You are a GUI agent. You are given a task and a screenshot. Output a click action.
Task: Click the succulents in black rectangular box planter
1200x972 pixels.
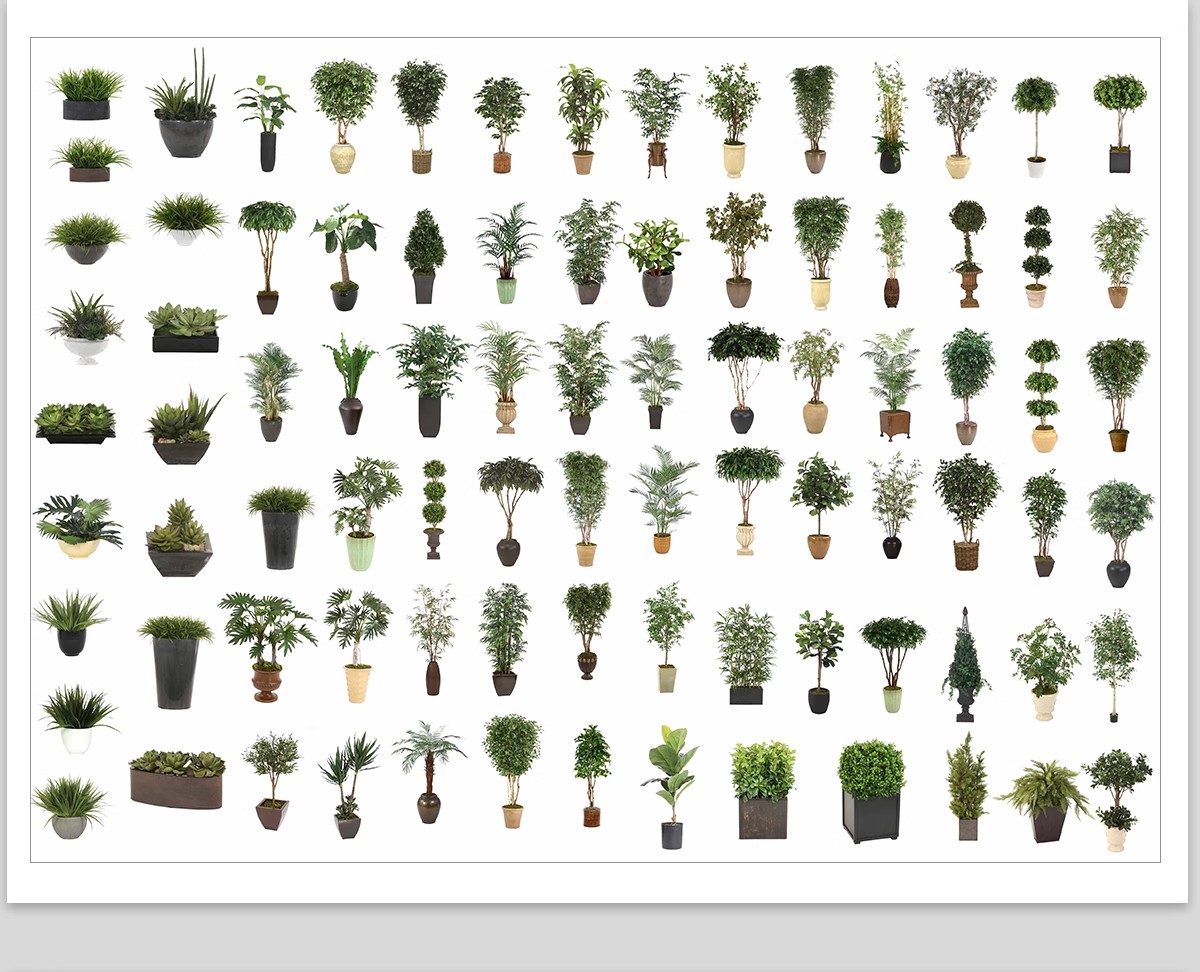point(186,329)
